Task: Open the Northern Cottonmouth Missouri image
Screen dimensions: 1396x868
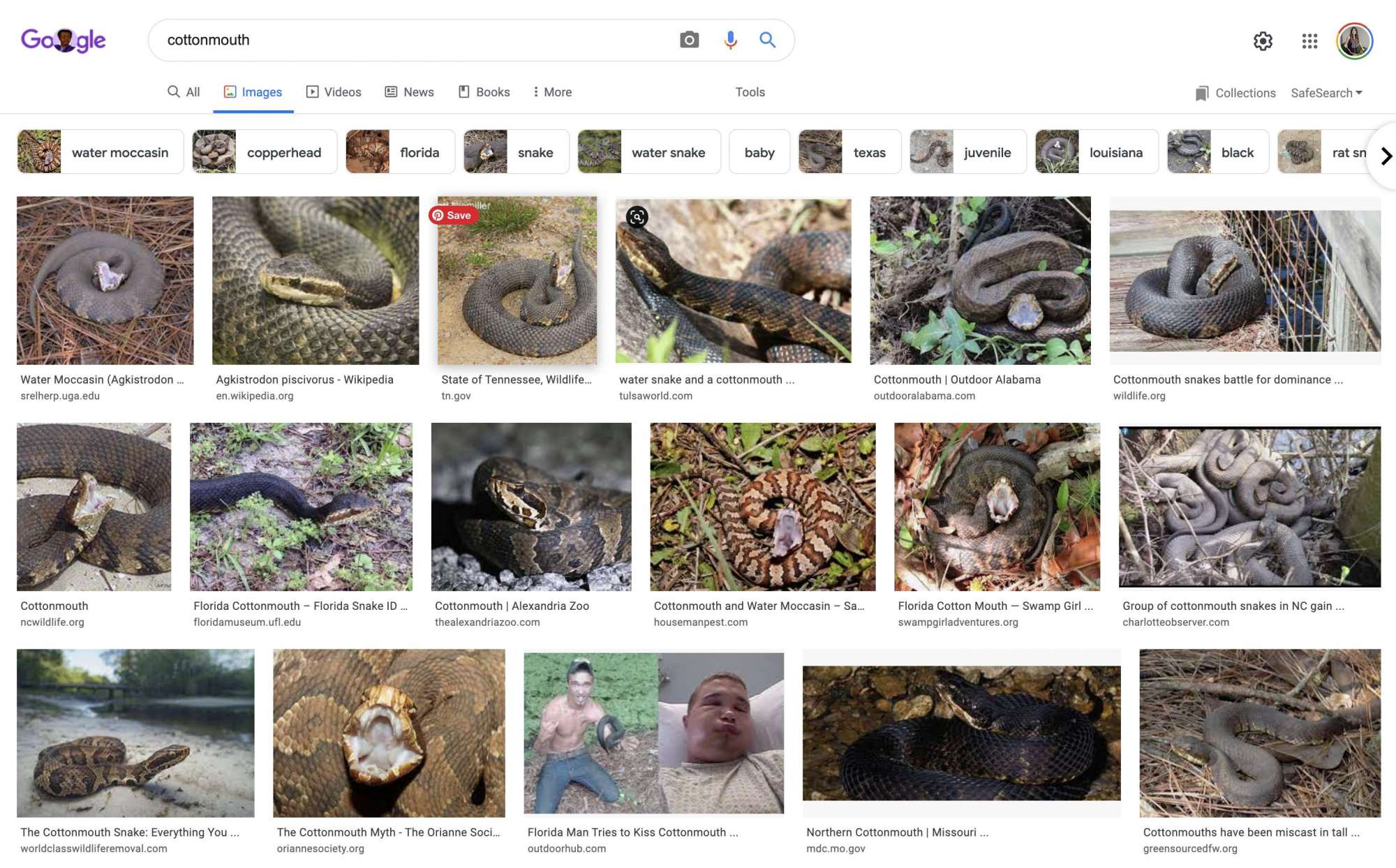Action: click(961, 733)
